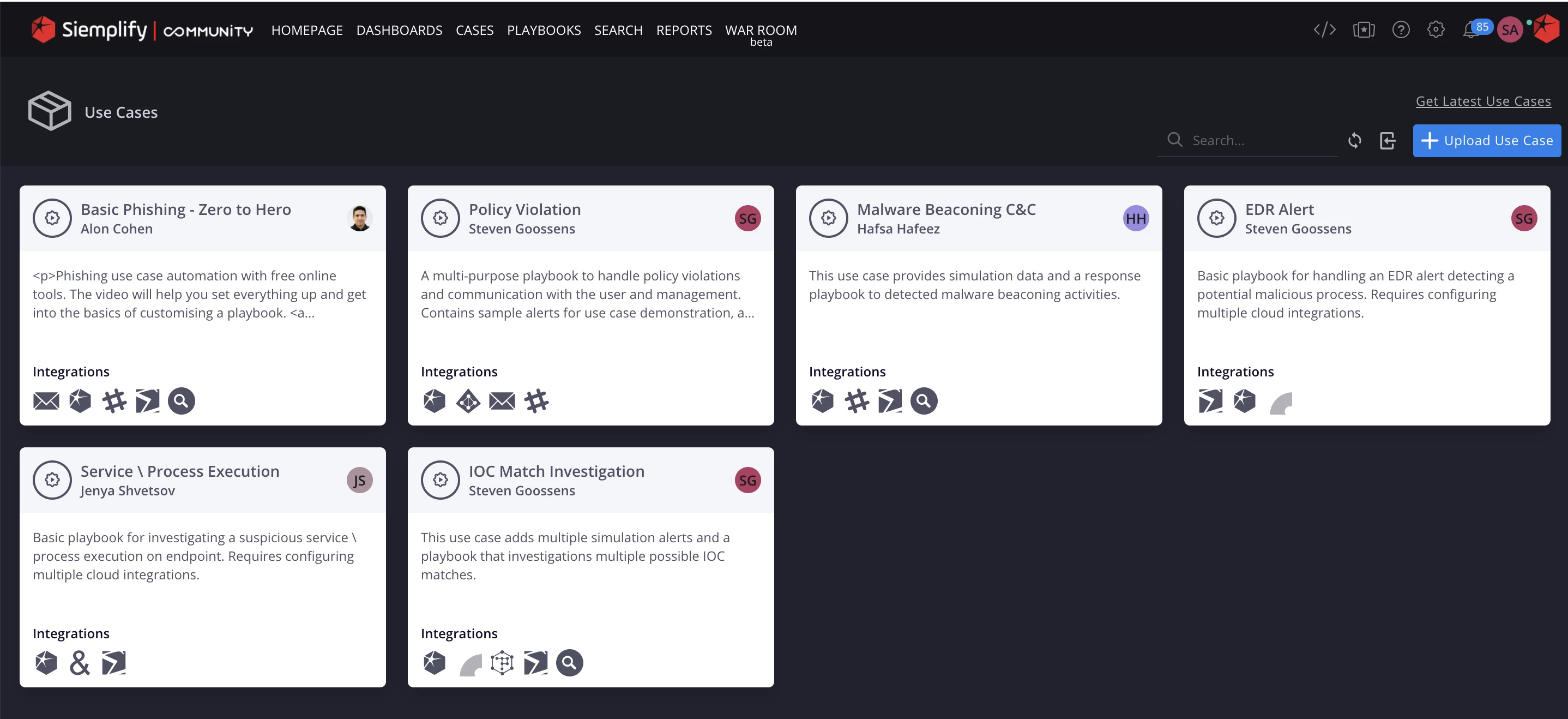Click Upload Use Case button

[x=1486, y=141]
